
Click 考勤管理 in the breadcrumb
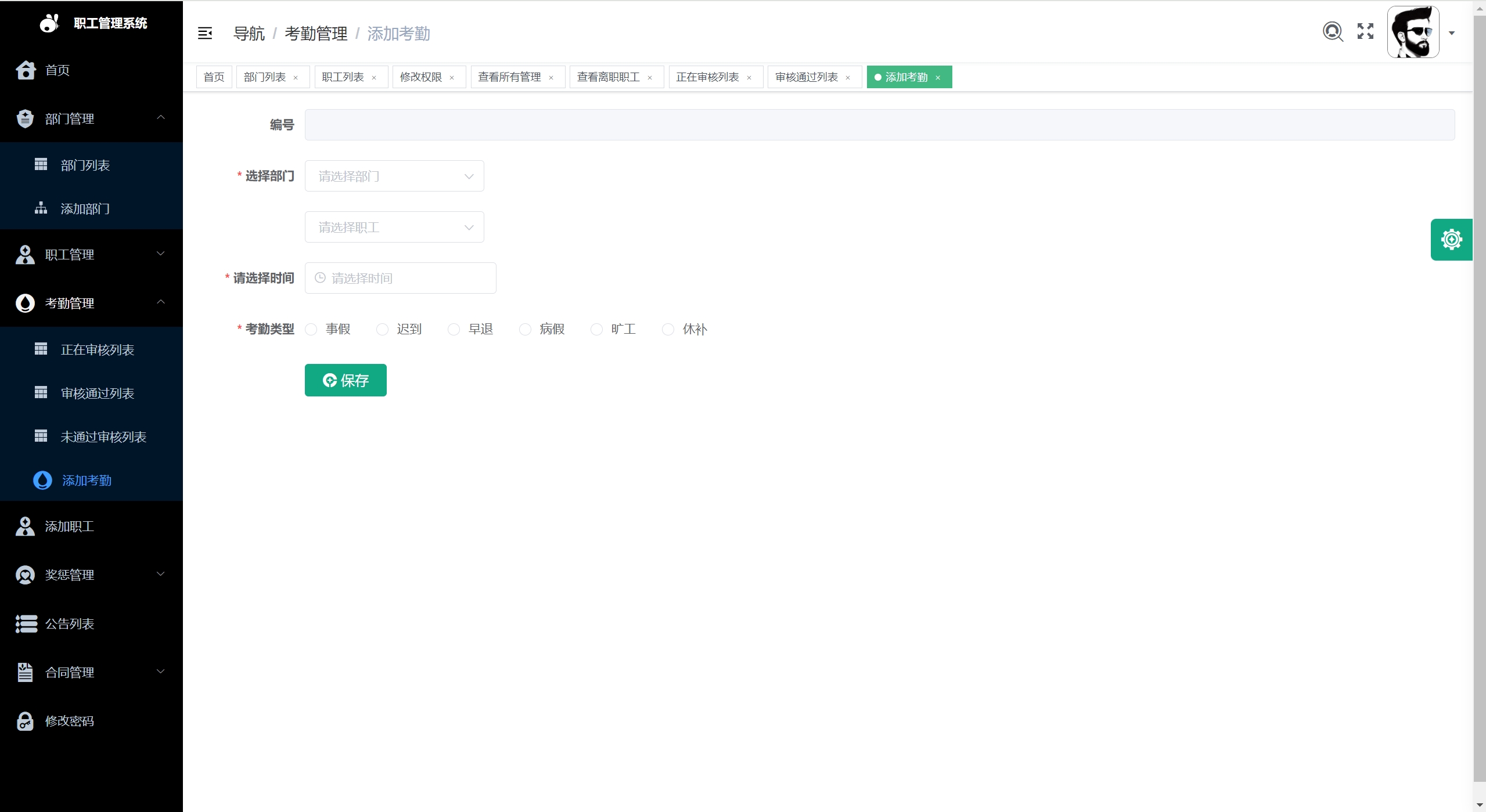[316, 34]
